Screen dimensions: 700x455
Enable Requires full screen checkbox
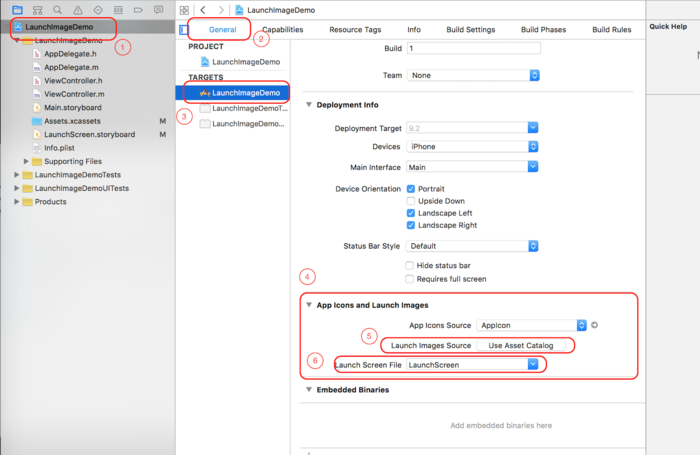click(x=409, y=279)
